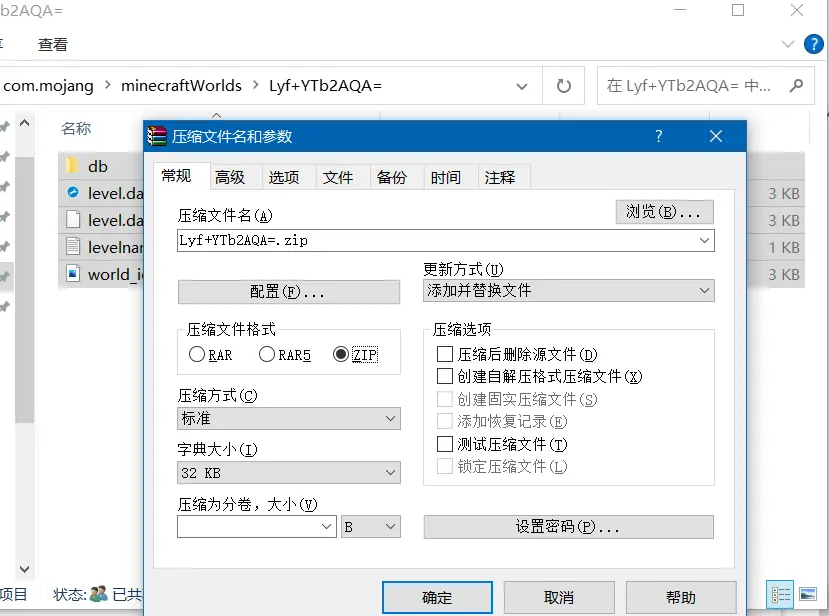The height and width of the screenshot is (616, 829).
Task: Open the compression method dropdown
Action: (390, 419)
